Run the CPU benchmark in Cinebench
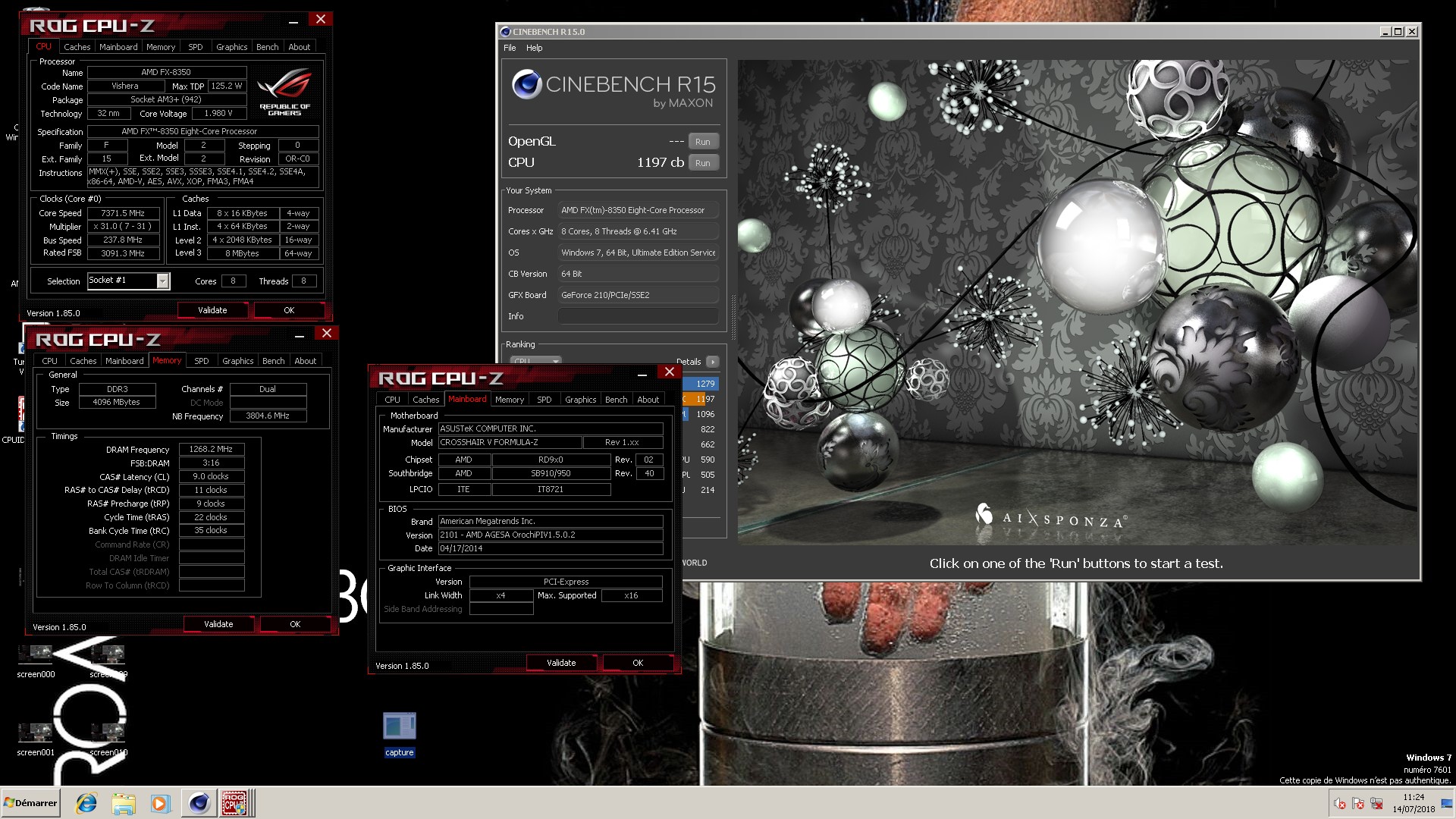 click(703, 163)
